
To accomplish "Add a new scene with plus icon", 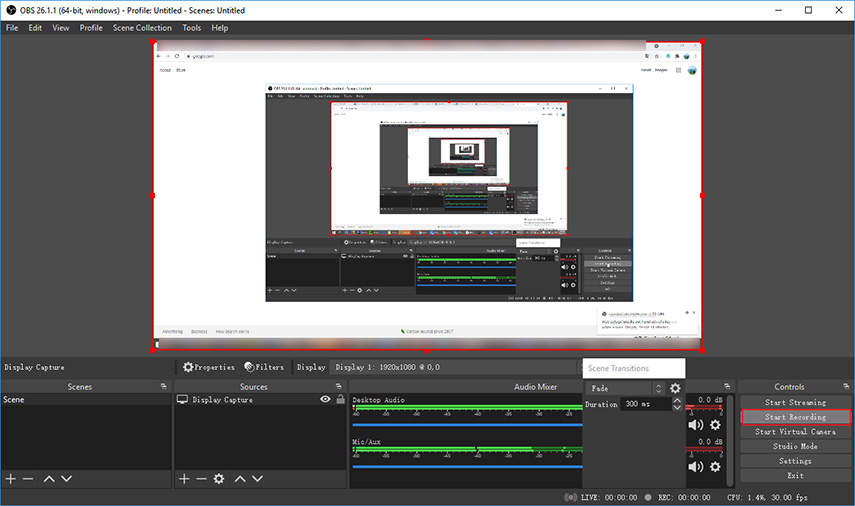I will tap(11, 479).
